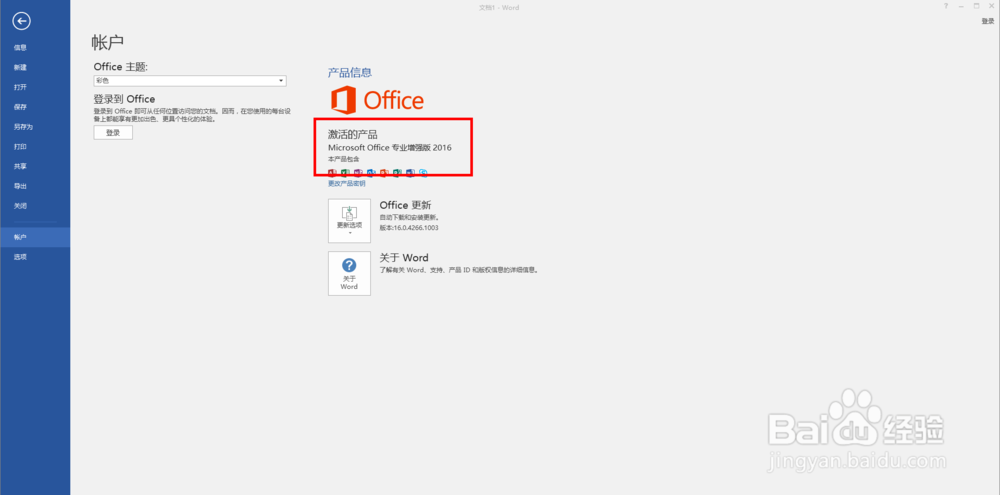Click the help question mark in title bar

tap(946, 6)
